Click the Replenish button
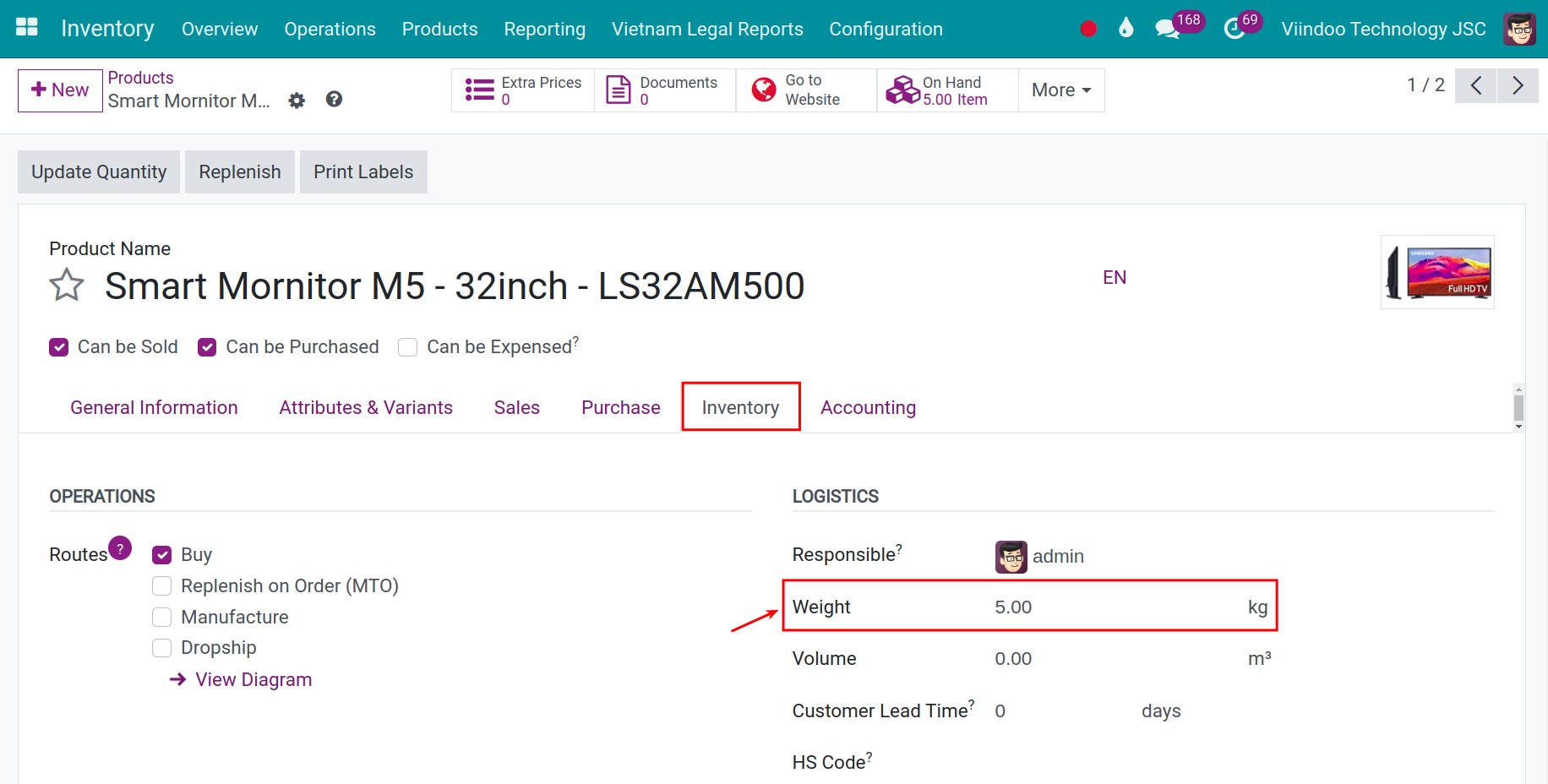The height and width of the screenshot is (784, 1548). click(240, 171)
